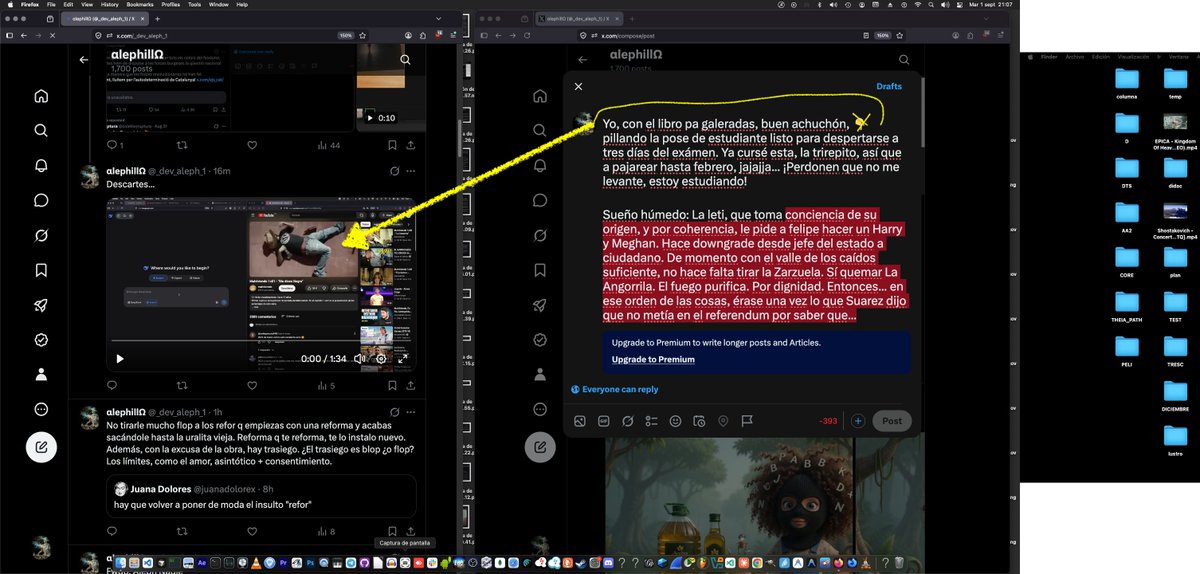
Task: Open the Bookmarks menu in Firefox menu bar
Action: (140, 4)
